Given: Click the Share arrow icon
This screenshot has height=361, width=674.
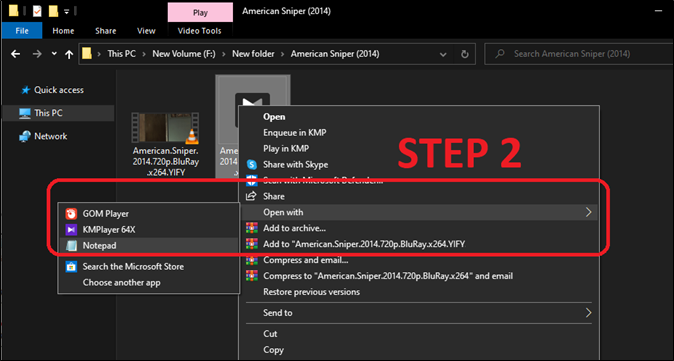Looking at the screenshot, I should (251, 196).
